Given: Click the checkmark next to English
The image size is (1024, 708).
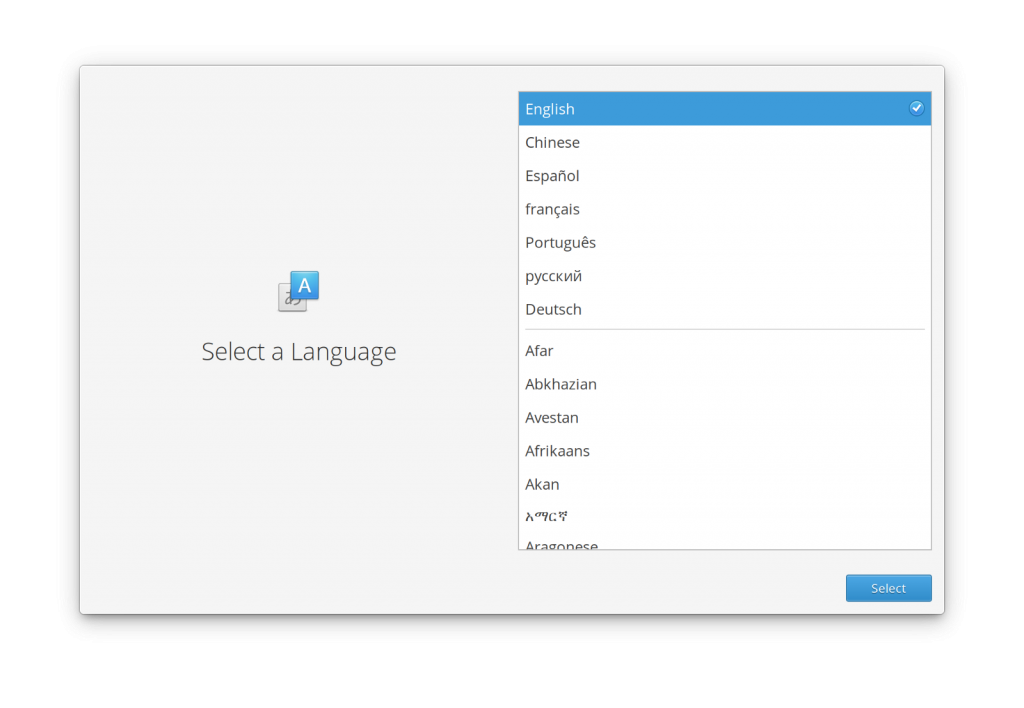Looking at the screenshot, I should tap(917, 107).
